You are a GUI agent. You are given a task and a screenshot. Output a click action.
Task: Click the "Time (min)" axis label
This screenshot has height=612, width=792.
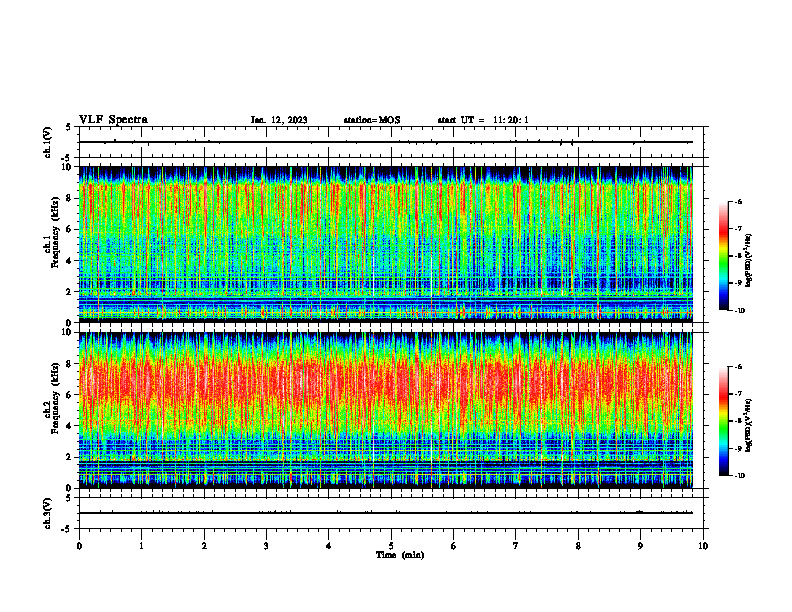coord(400,555)
